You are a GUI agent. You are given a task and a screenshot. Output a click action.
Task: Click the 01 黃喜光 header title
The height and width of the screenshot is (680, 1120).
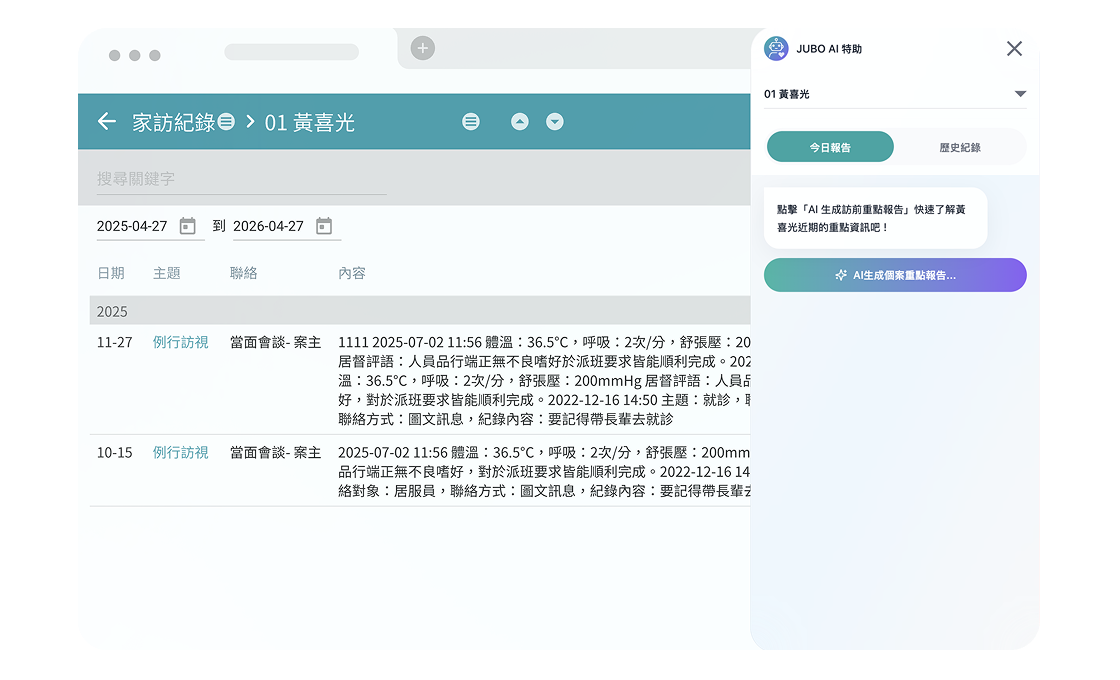(309, 122)
